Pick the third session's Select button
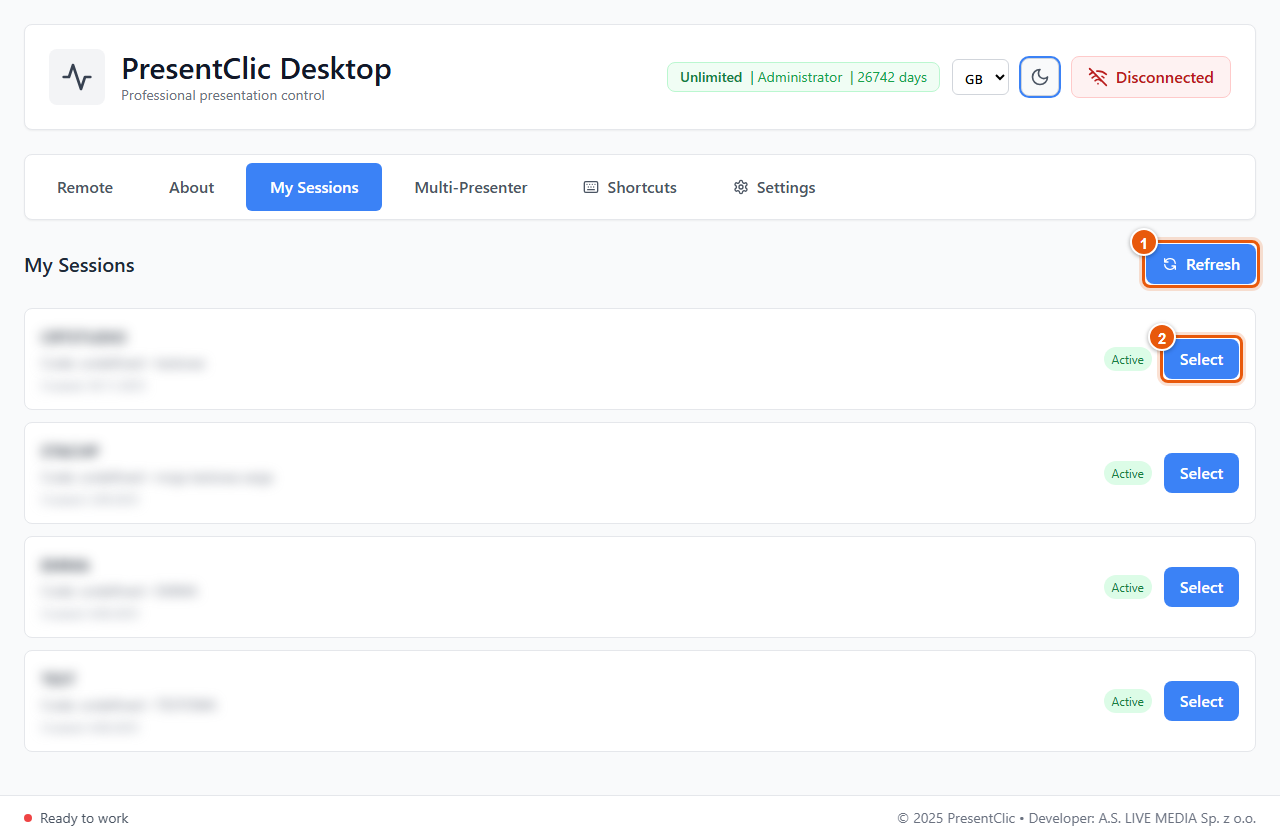Viewport: 1280px width, 840px height. pyautogui.click(x=1201, y=588)
